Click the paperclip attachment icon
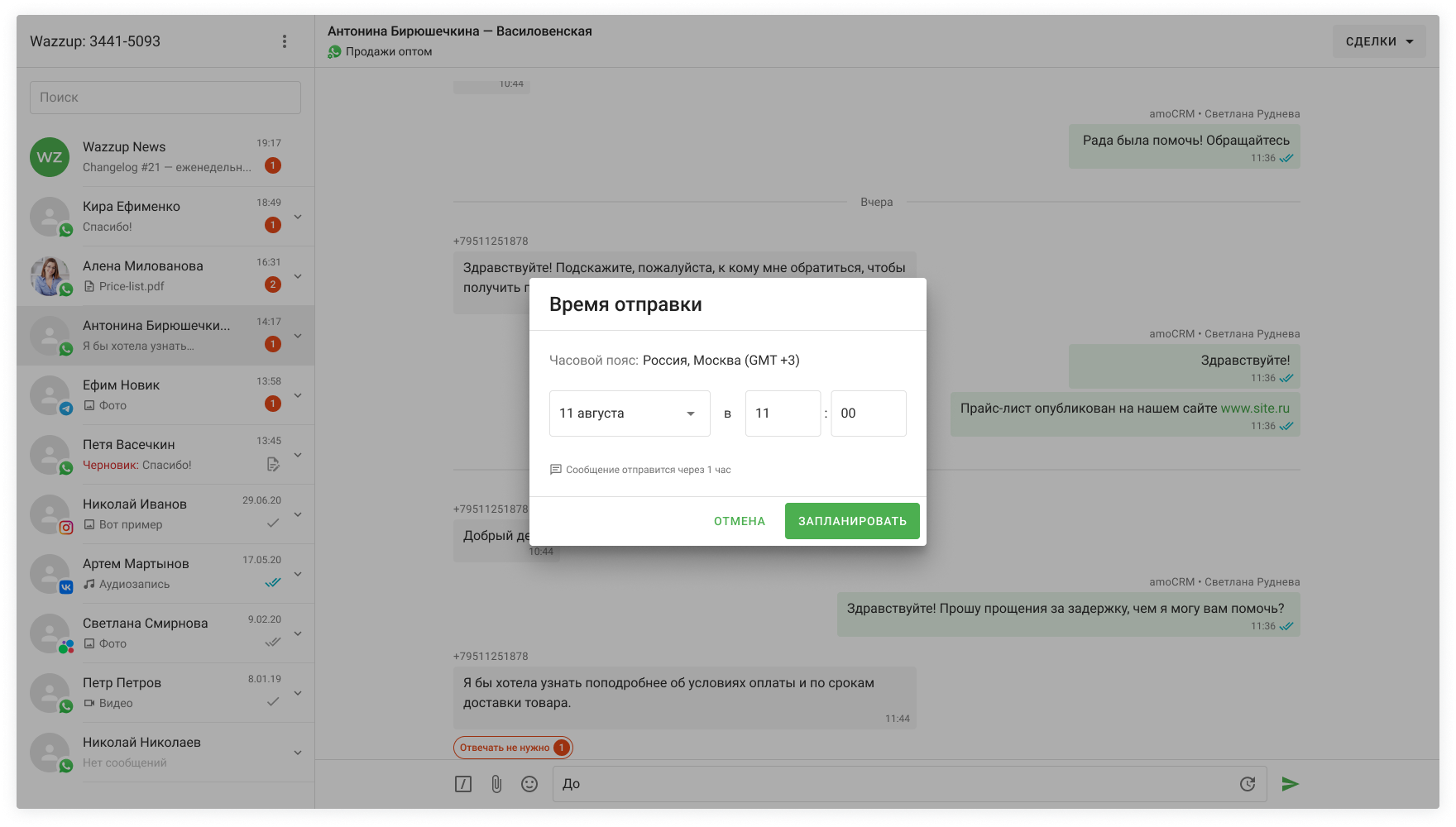This screenshot has height=827, width=1456. (496, 784)
